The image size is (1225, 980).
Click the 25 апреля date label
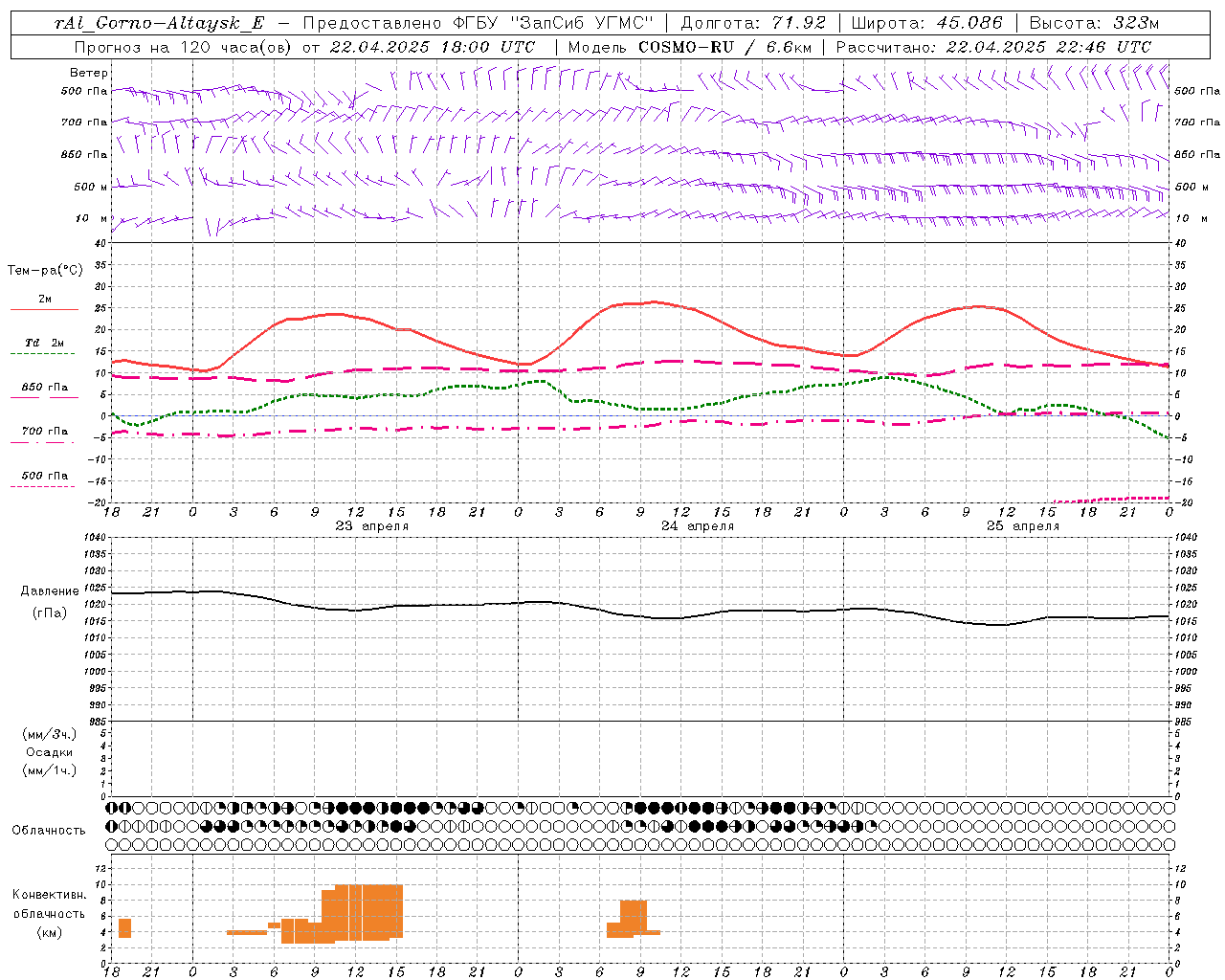click(1023, 526)
